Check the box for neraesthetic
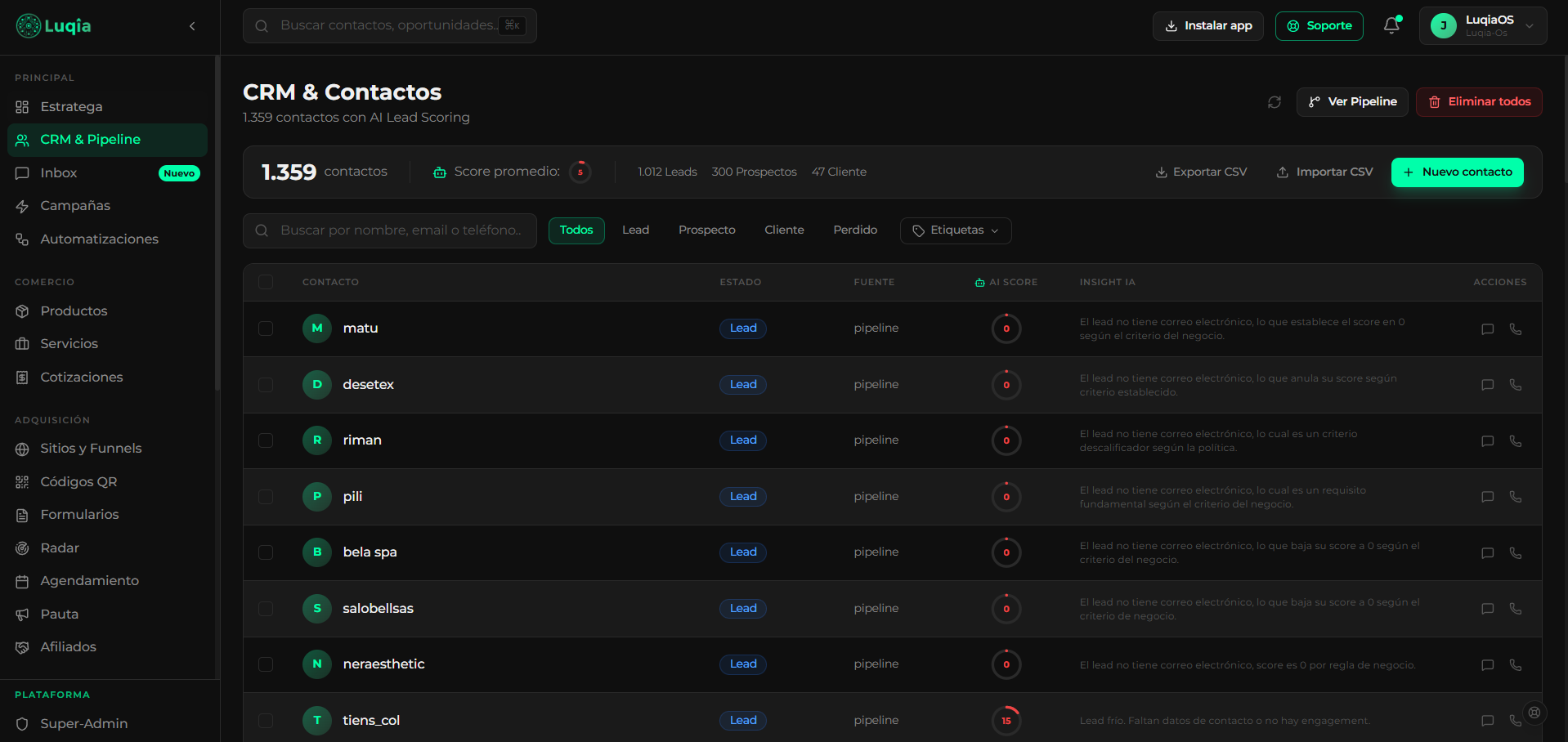 pyautogui.click(x=266, y=664)
